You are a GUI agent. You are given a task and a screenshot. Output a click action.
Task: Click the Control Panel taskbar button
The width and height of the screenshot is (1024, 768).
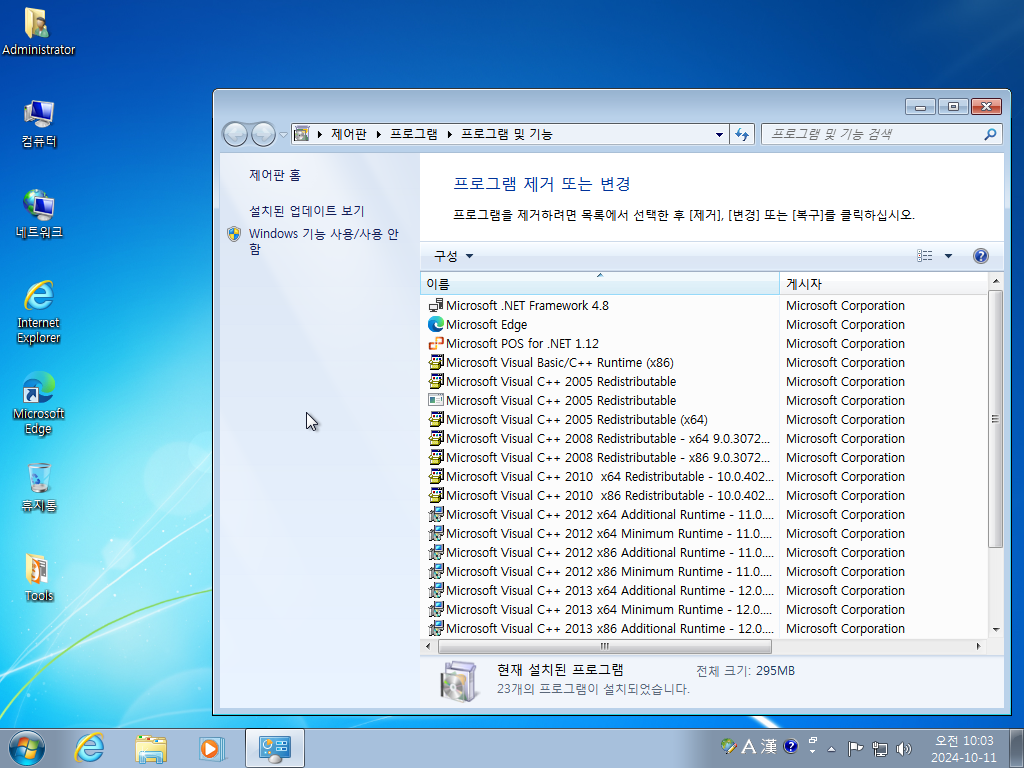click(274, 748)
